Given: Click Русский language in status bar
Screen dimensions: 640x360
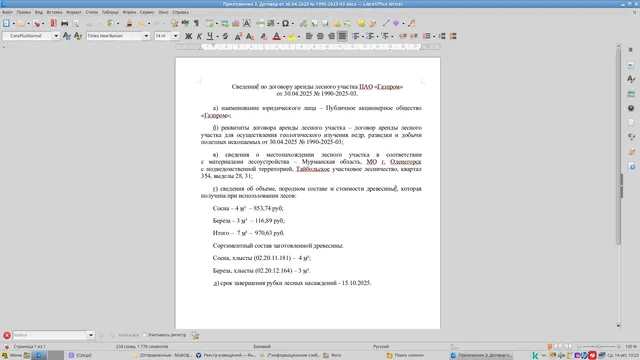Looking at the screenshot, I should [380, 347].
